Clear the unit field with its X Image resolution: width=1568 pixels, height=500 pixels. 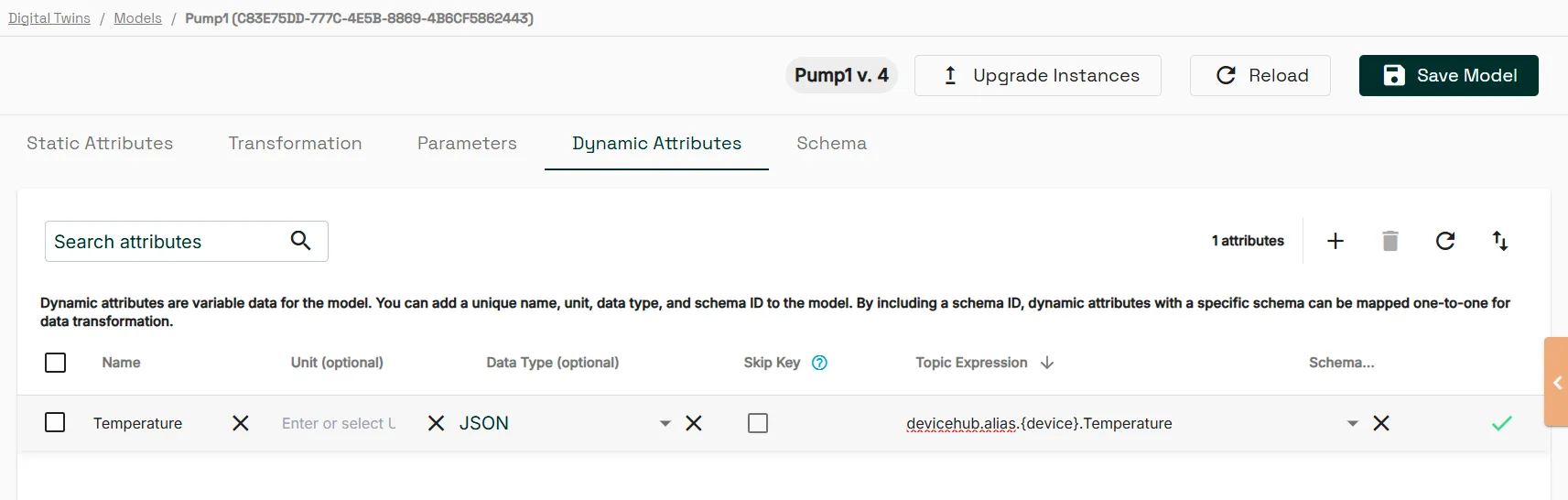click(x=436, y=423)
